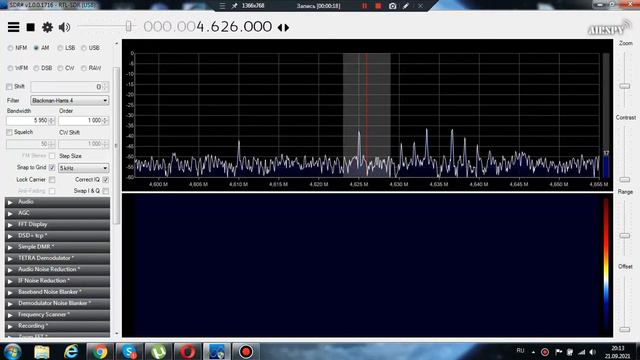Expand the AGC panel
This screenshot has width=640, height=360.
[x=57, y=213]
